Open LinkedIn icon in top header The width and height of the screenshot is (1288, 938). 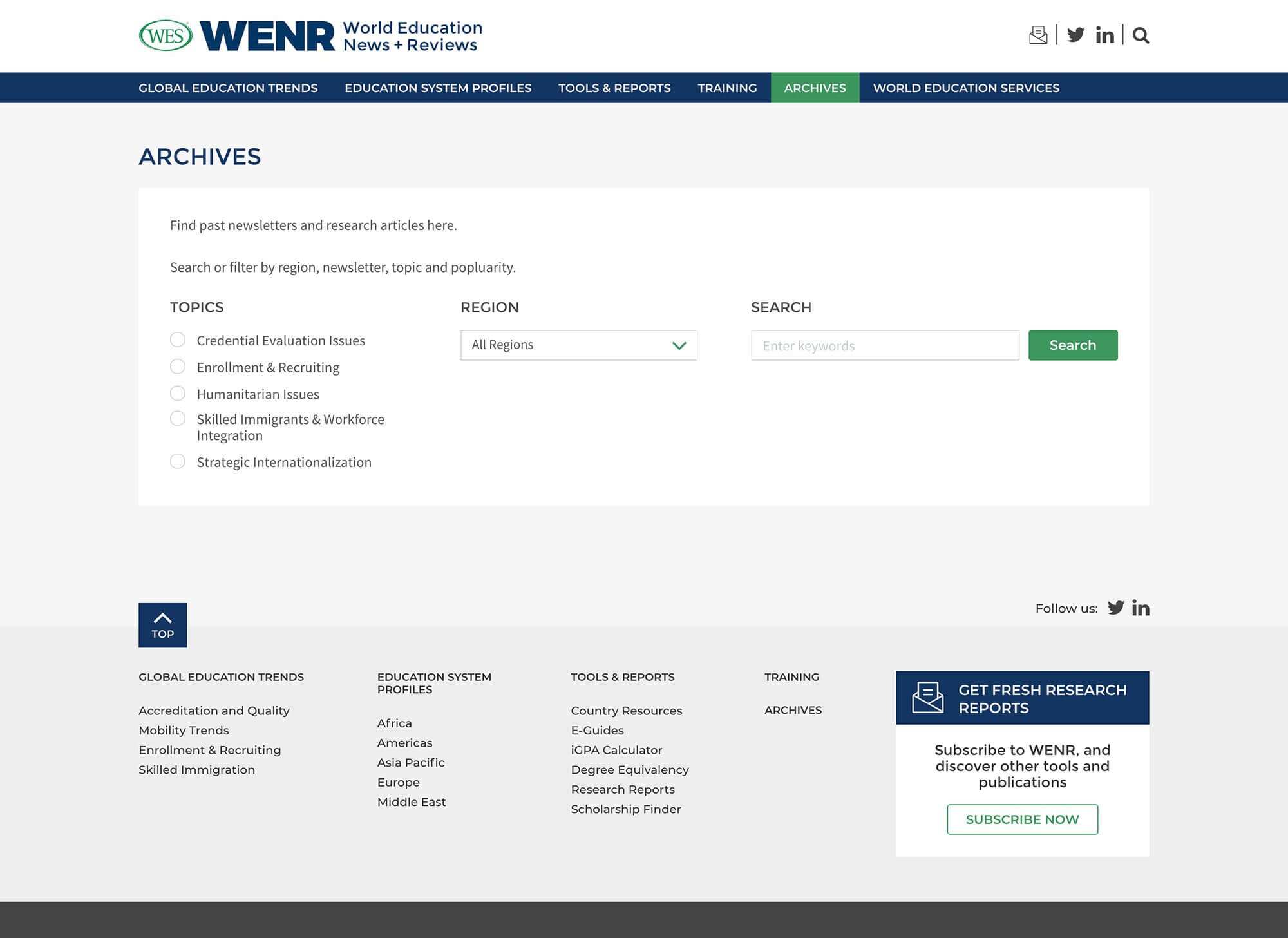tap(1104, 35)
